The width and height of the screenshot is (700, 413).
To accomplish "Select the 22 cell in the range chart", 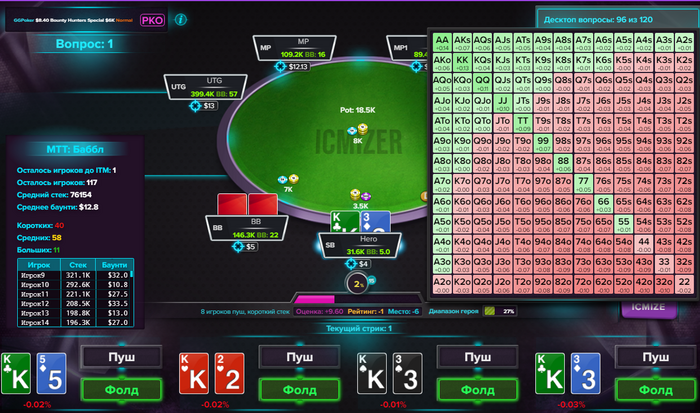I will (x=684, y=284).
